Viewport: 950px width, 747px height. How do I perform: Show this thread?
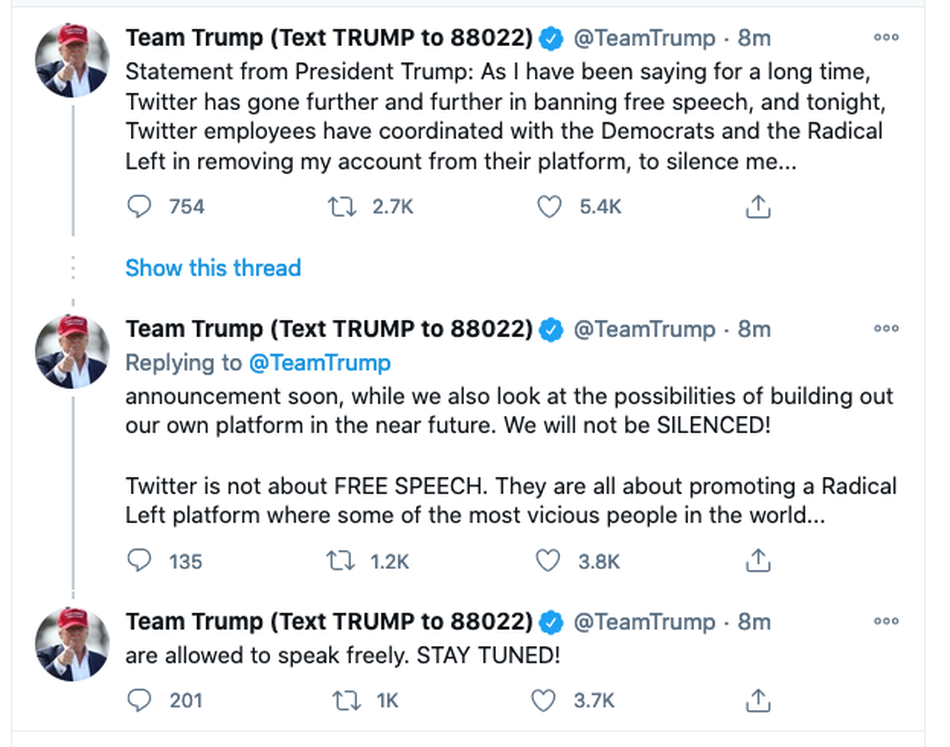(x=213, y=268)
